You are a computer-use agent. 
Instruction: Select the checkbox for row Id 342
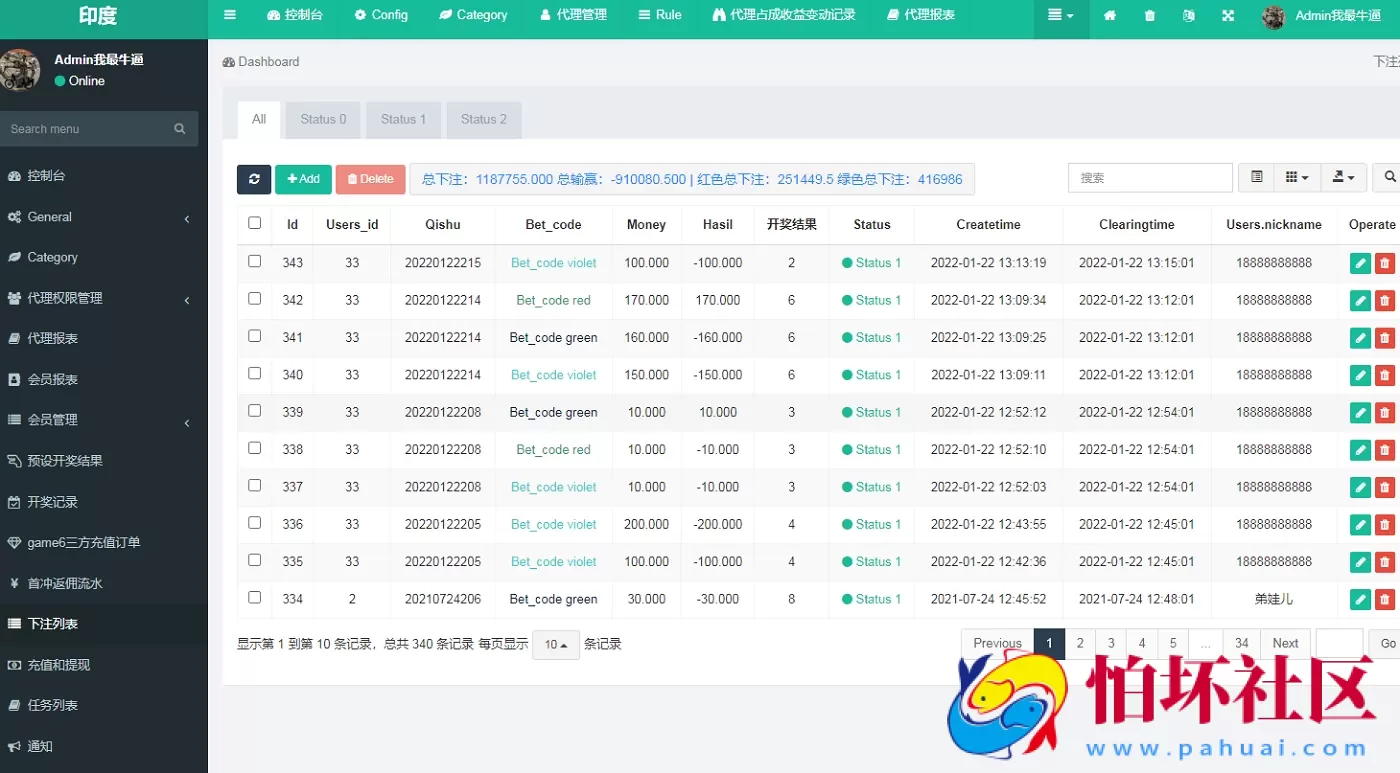tap(254, 300)
